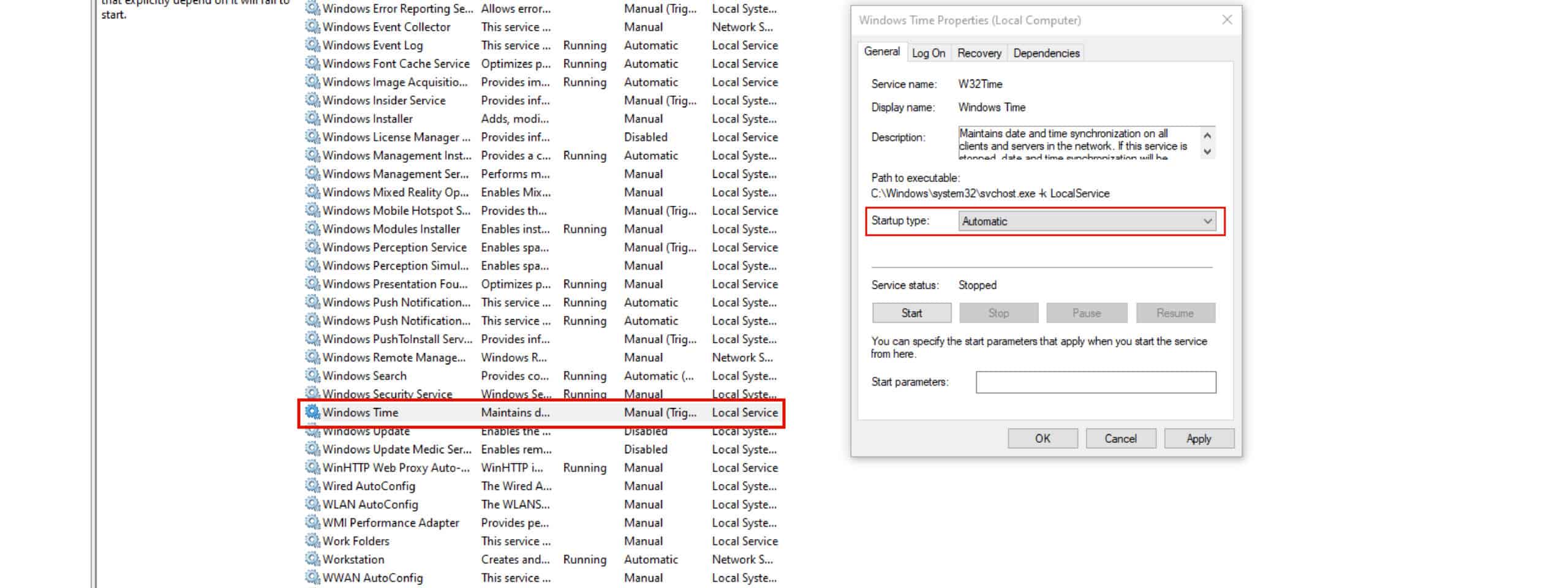Apply the Windows Time property changes
The width and height of the screenshot is (1568, 588).
point(1199,439)
